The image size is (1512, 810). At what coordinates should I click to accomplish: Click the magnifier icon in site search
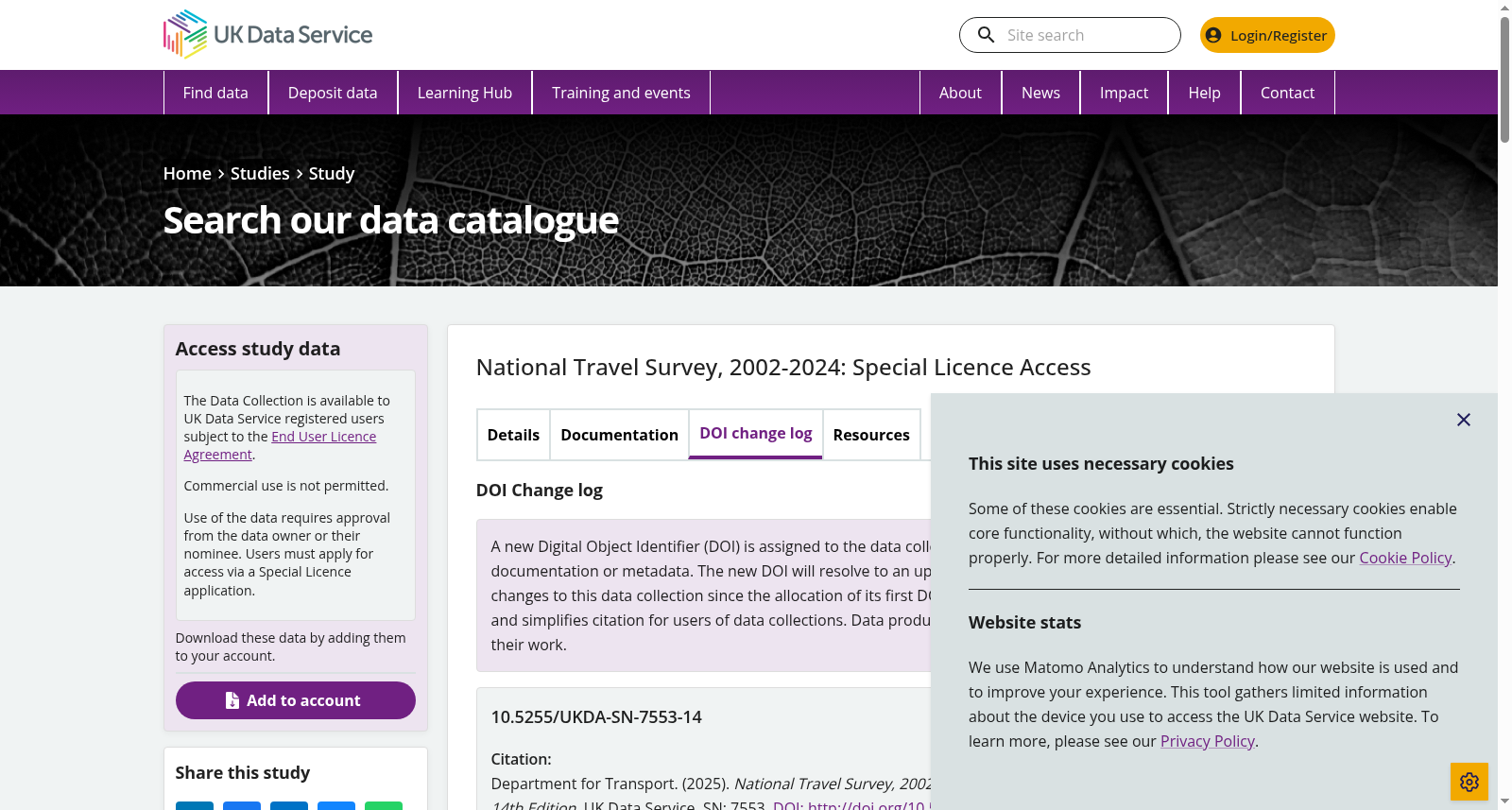986,35
